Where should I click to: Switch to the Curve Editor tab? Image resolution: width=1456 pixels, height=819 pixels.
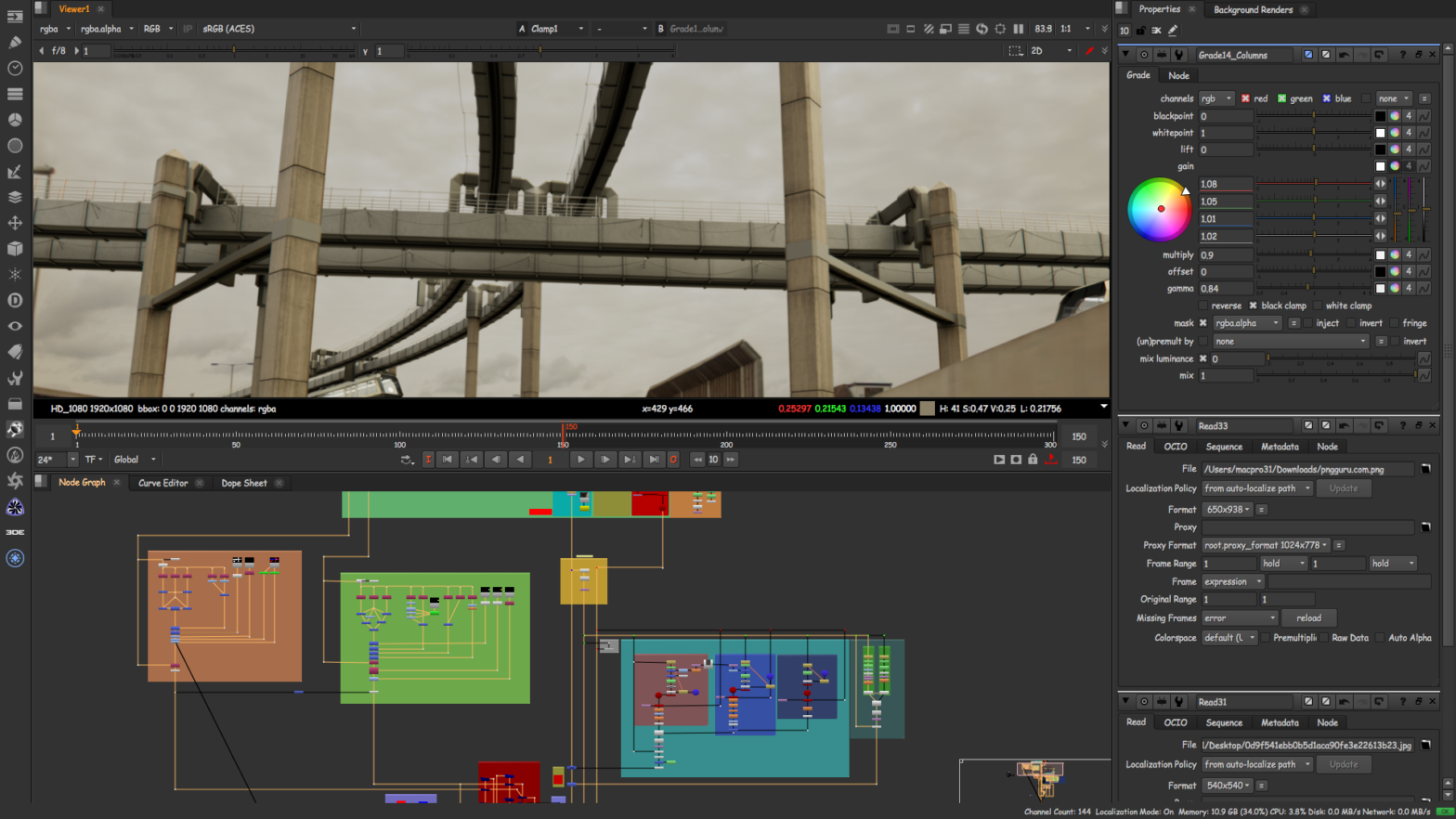coord(162,483)
